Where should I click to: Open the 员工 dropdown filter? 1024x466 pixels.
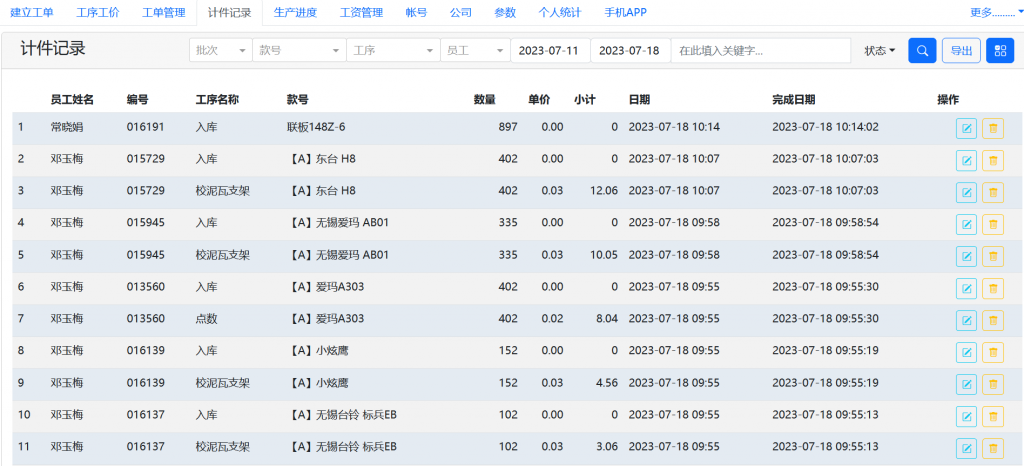click(475, 50)
